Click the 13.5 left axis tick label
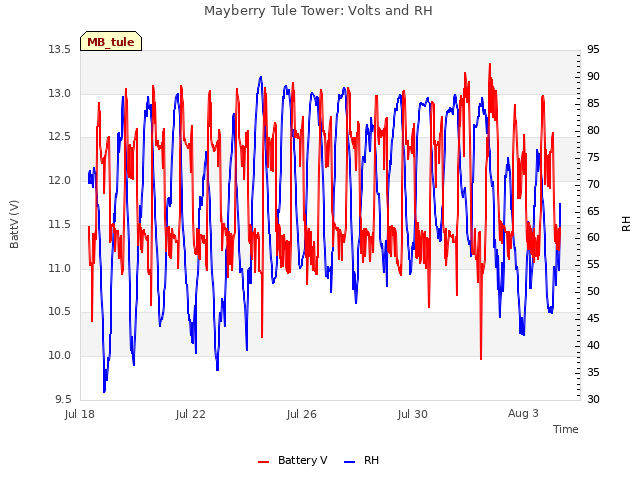640x480 pixels. 60,50
